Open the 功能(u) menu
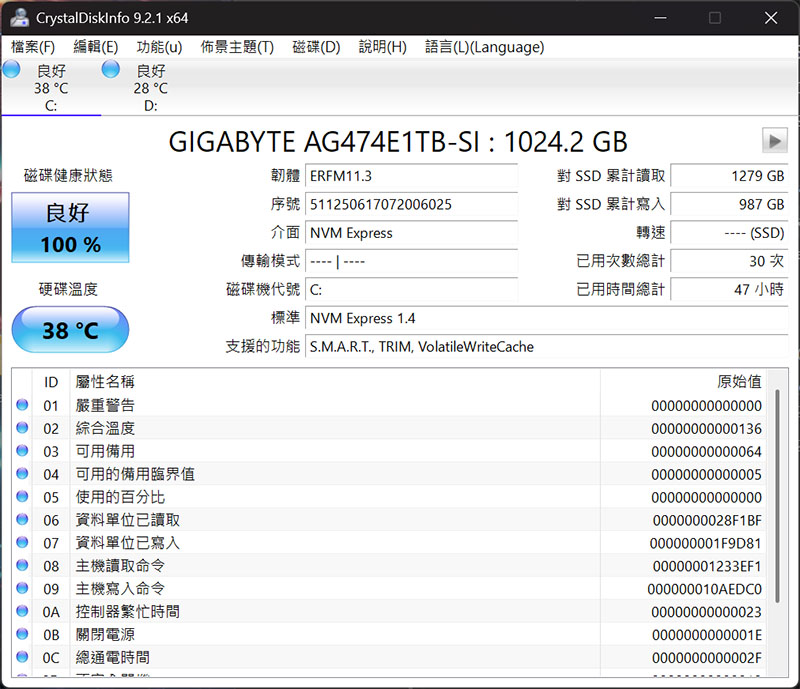800x689 pixels. click(159, 47)
